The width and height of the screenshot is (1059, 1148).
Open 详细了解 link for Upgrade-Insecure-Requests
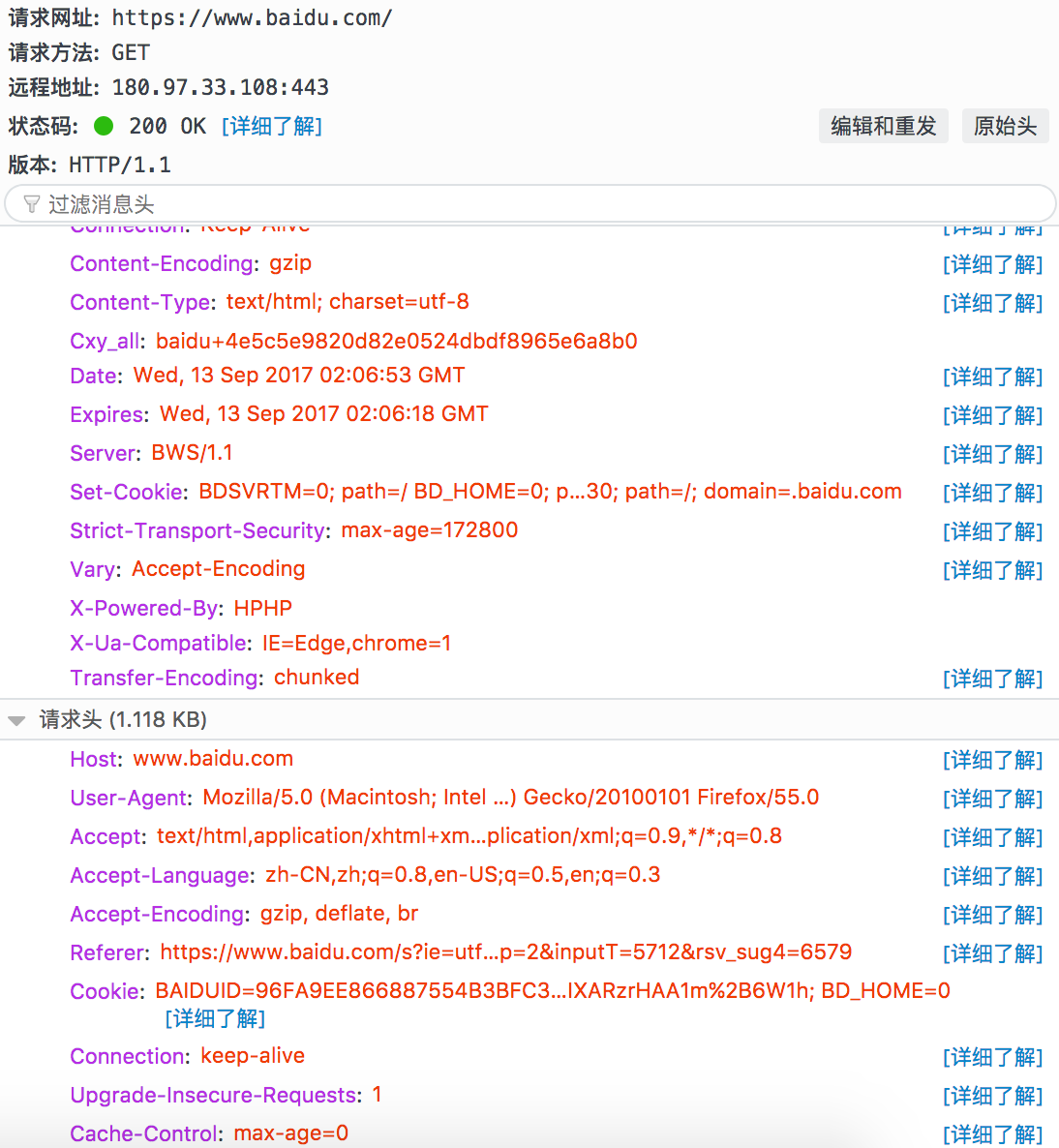tap(992, 1096)
